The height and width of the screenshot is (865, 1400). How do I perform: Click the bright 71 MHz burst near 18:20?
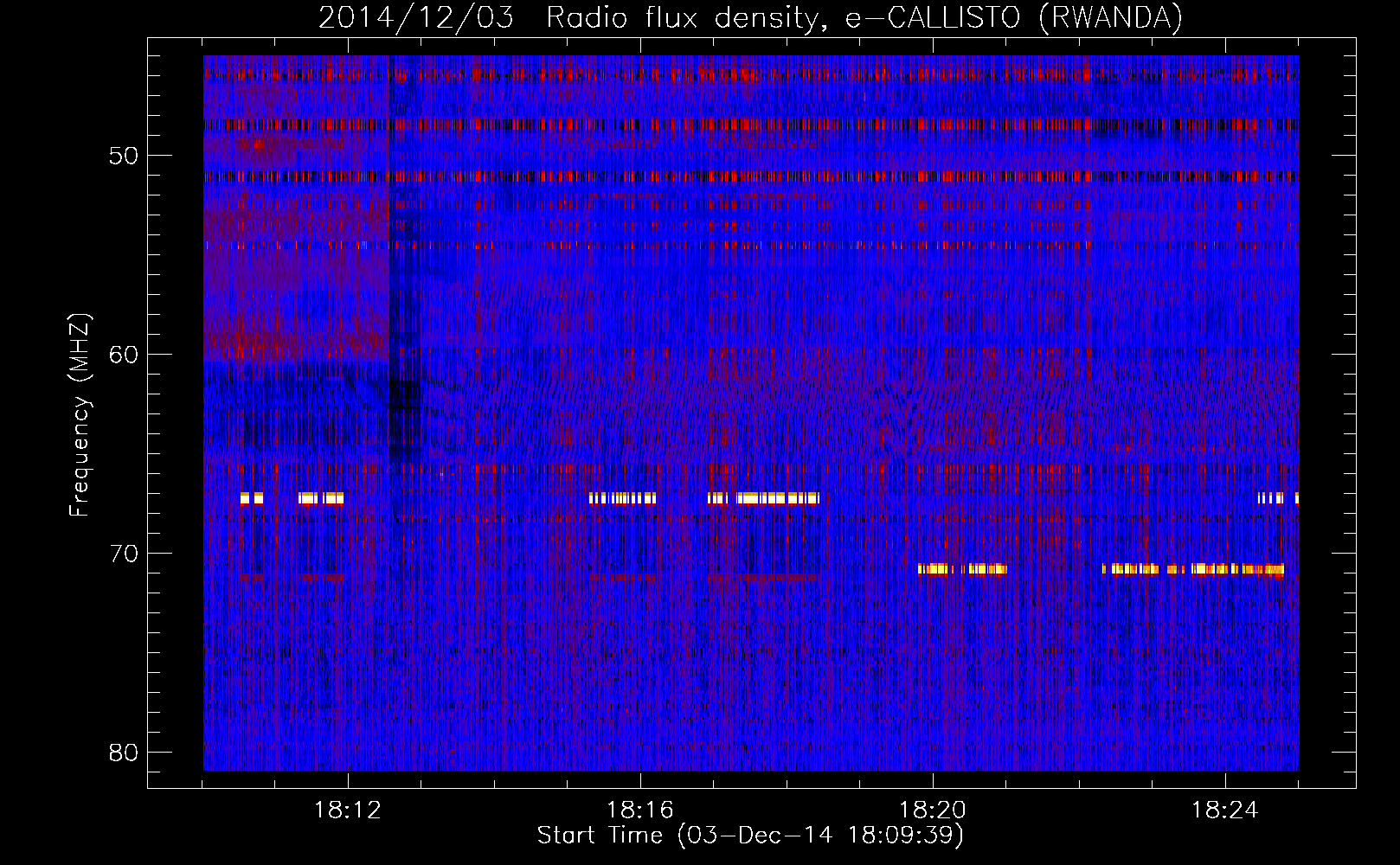(962, 569)
